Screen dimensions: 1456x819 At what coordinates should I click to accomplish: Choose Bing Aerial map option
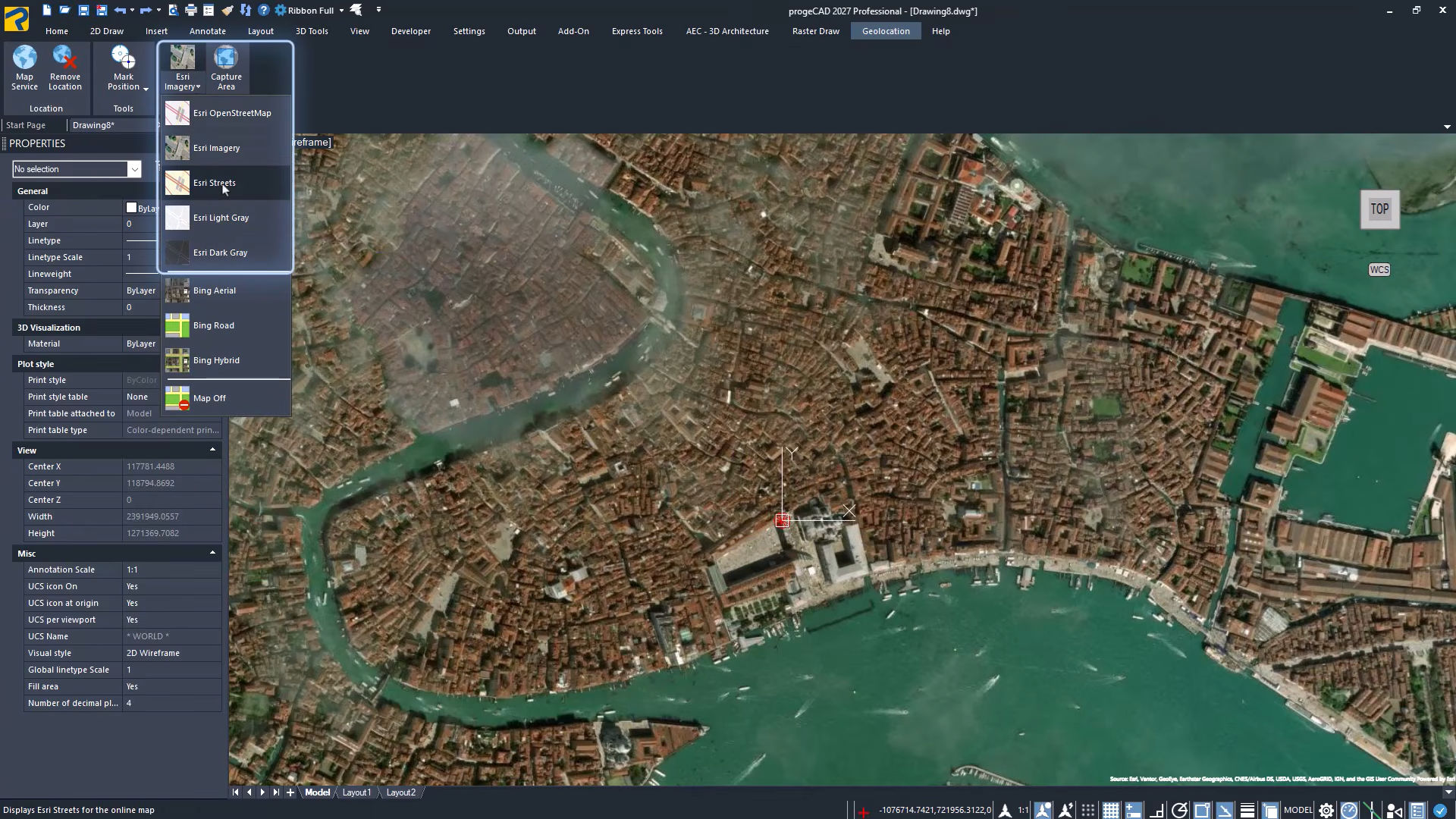(x=226, y=290)
